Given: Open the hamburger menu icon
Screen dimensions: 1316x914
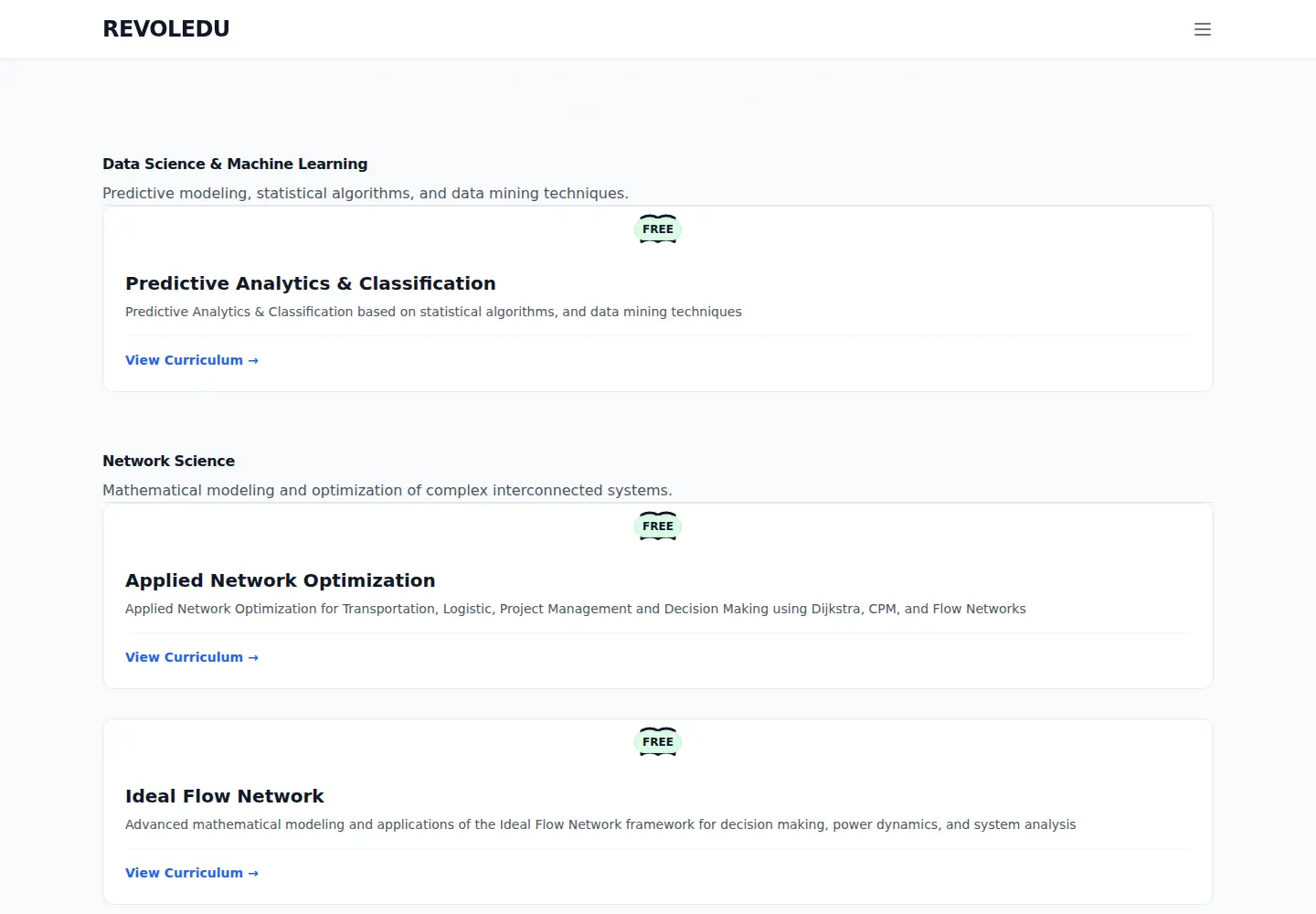Looking at the screenshot, I should click(x=1203, y=29).
